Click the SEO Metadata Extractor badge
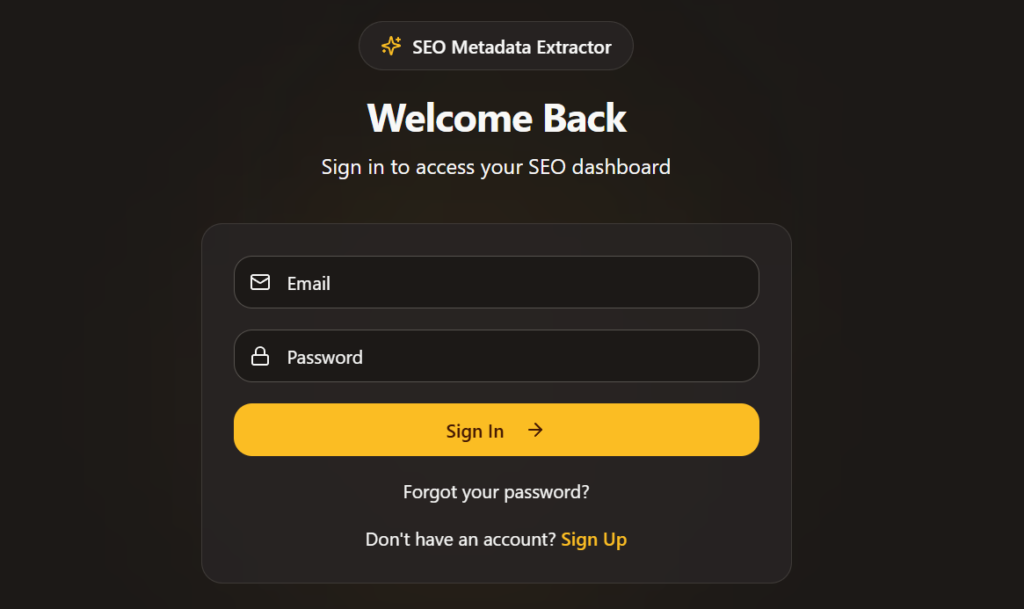 (496, 46)
